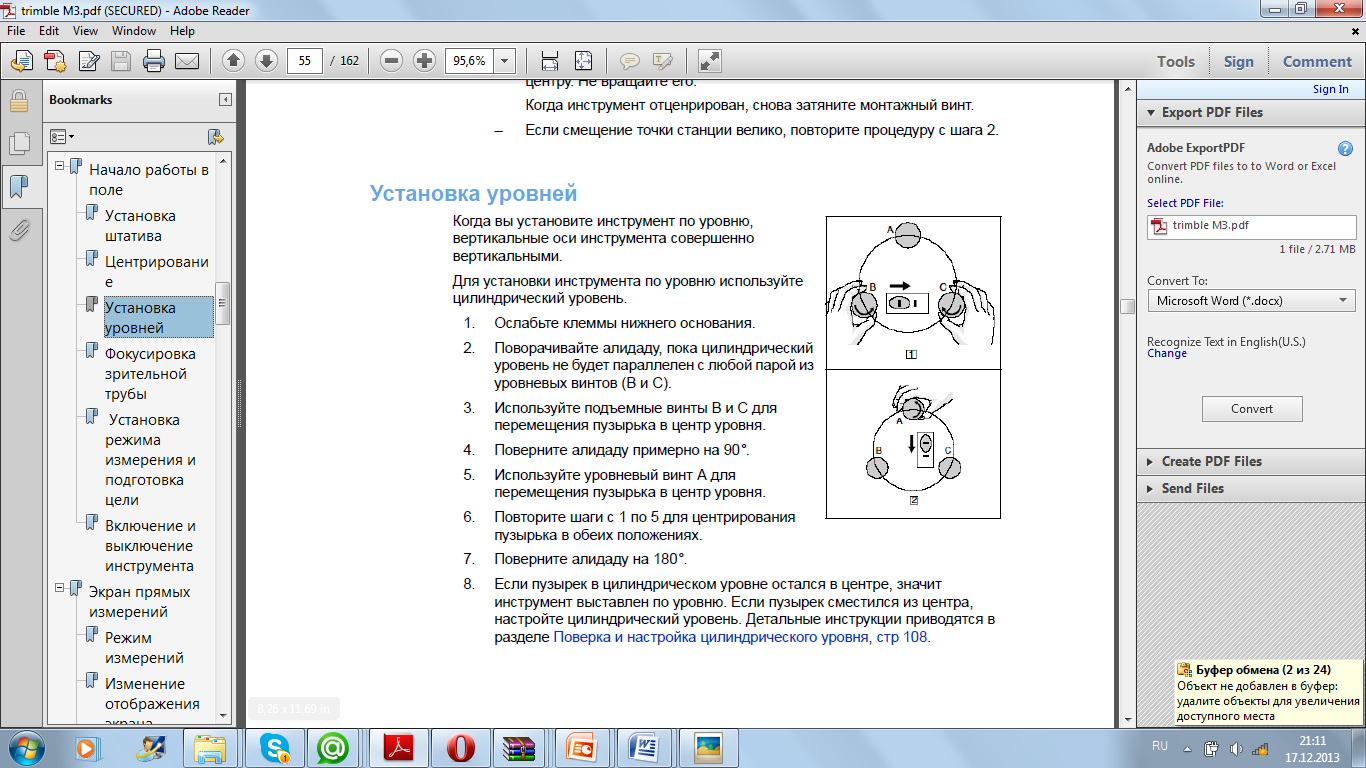Collapse the 'Начало работы в поле' bookmark node
This screenshot has width=1366, height=768.
pos(60,167)
